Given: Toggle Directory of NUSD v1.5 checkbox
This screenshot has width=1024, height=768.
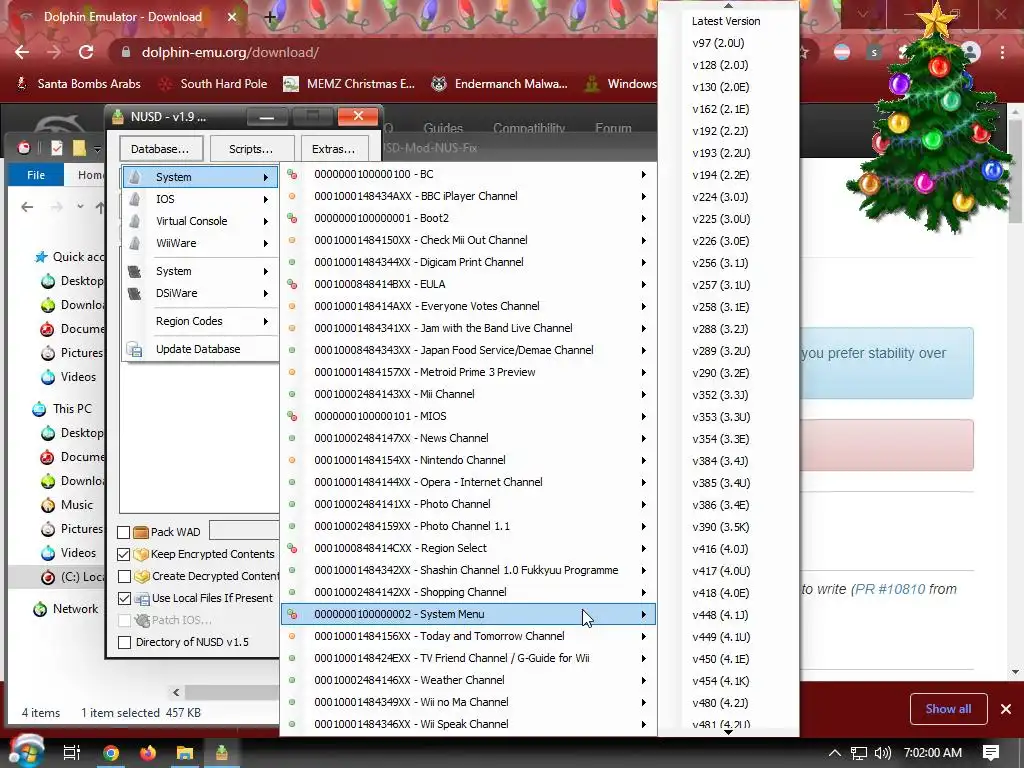Looking at the screenshot, I should tap(123, 643).
